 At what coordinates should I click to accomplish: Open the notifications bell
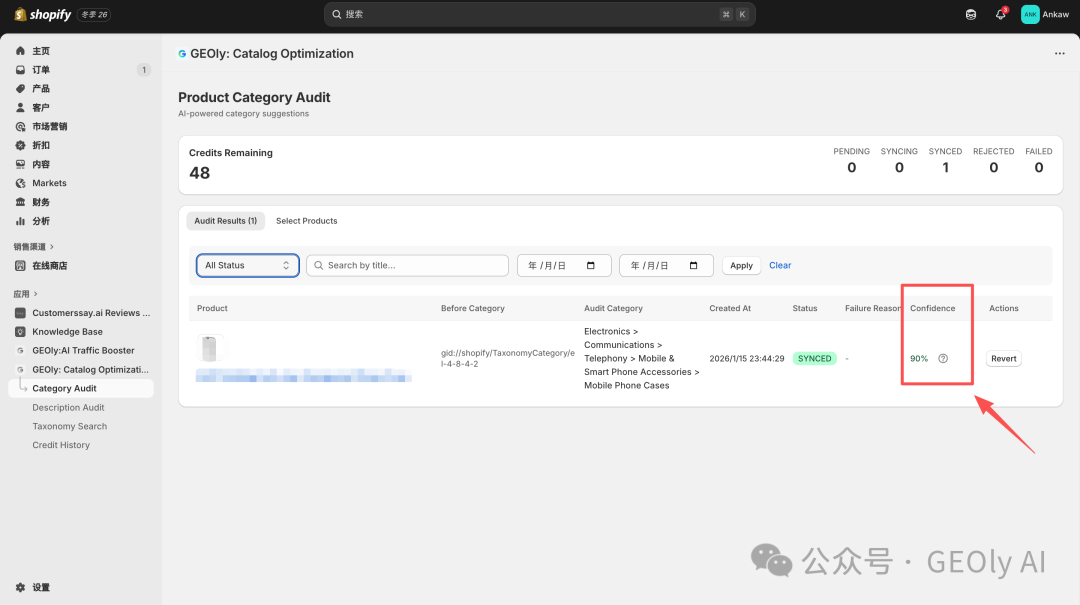(x=1000, y=14)
